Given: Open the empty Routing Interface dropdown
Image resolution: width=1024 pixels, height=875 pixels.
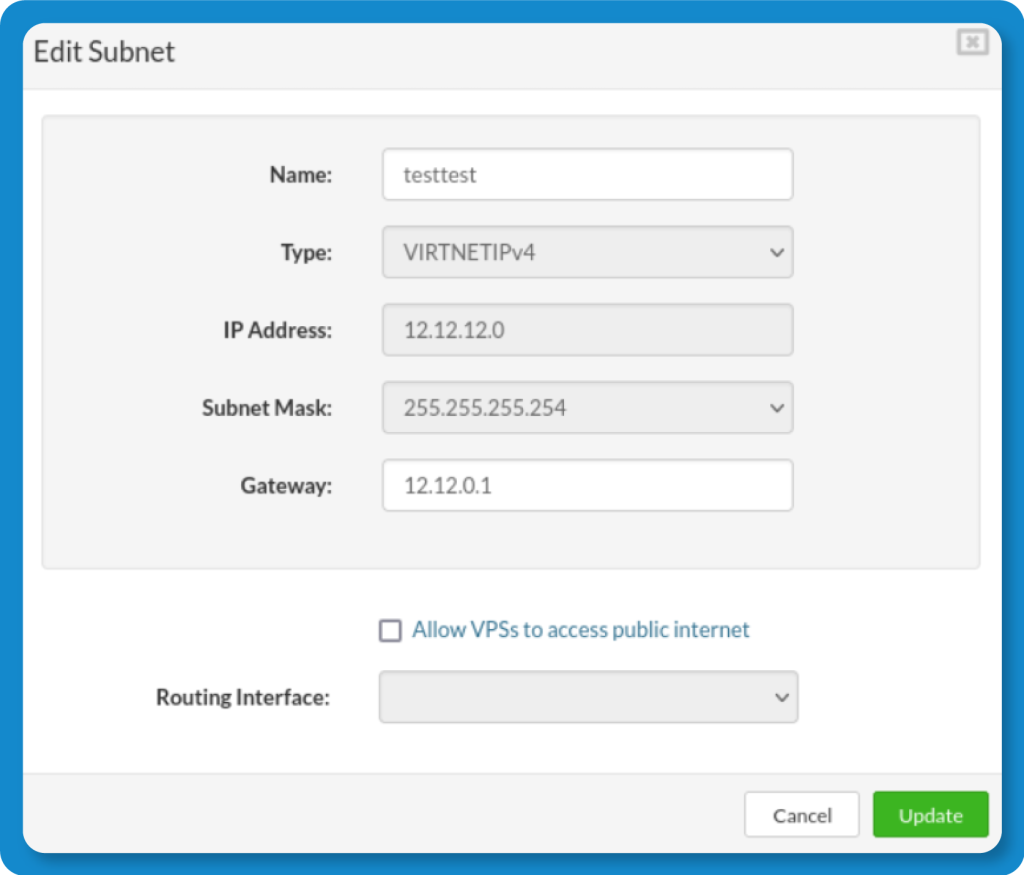Looking at the screenshot, I should [x=587, y=697].
